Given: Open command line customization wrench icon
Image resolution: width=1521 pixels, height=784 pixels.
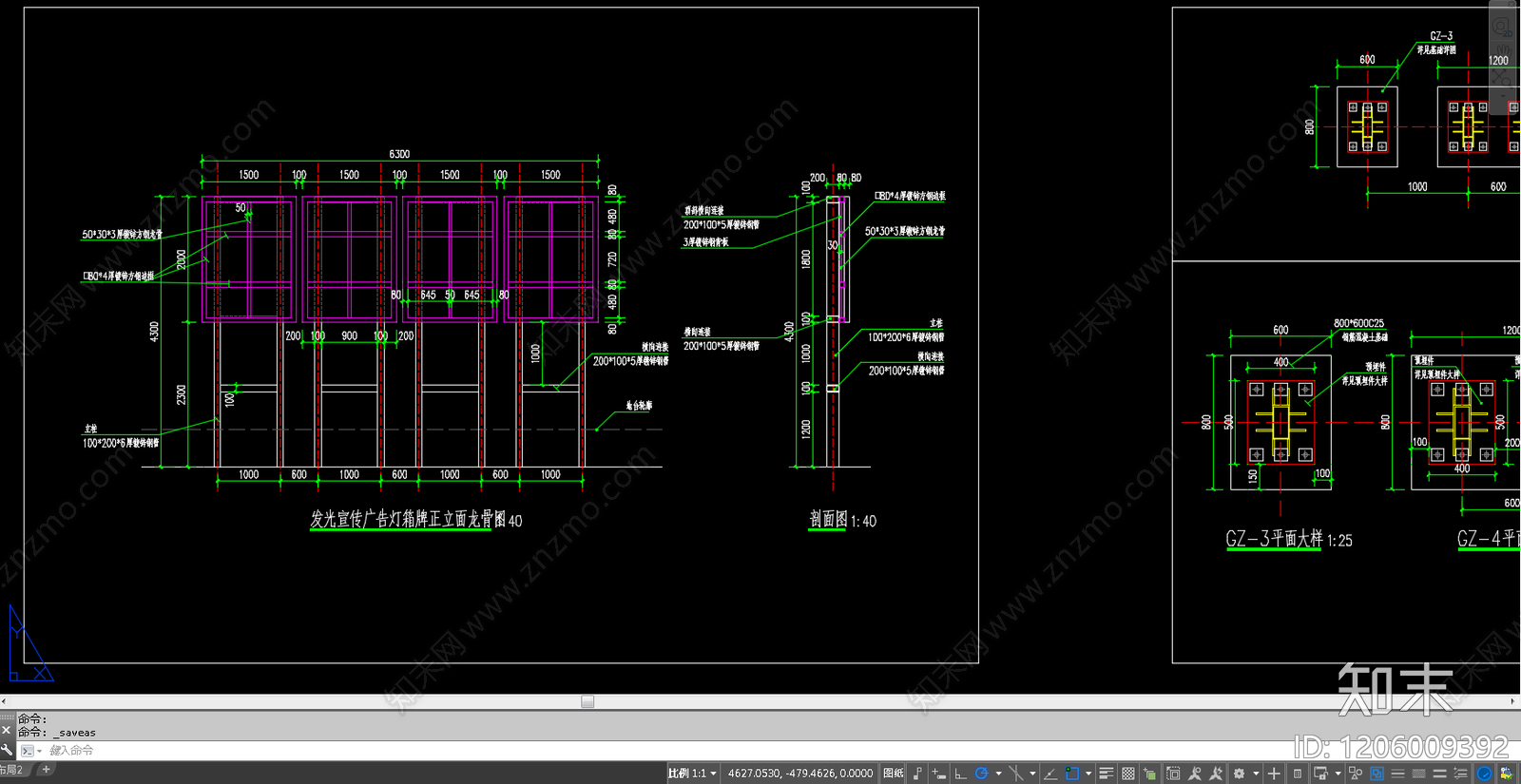Looking at the screenshot, I should click(7, 750).
